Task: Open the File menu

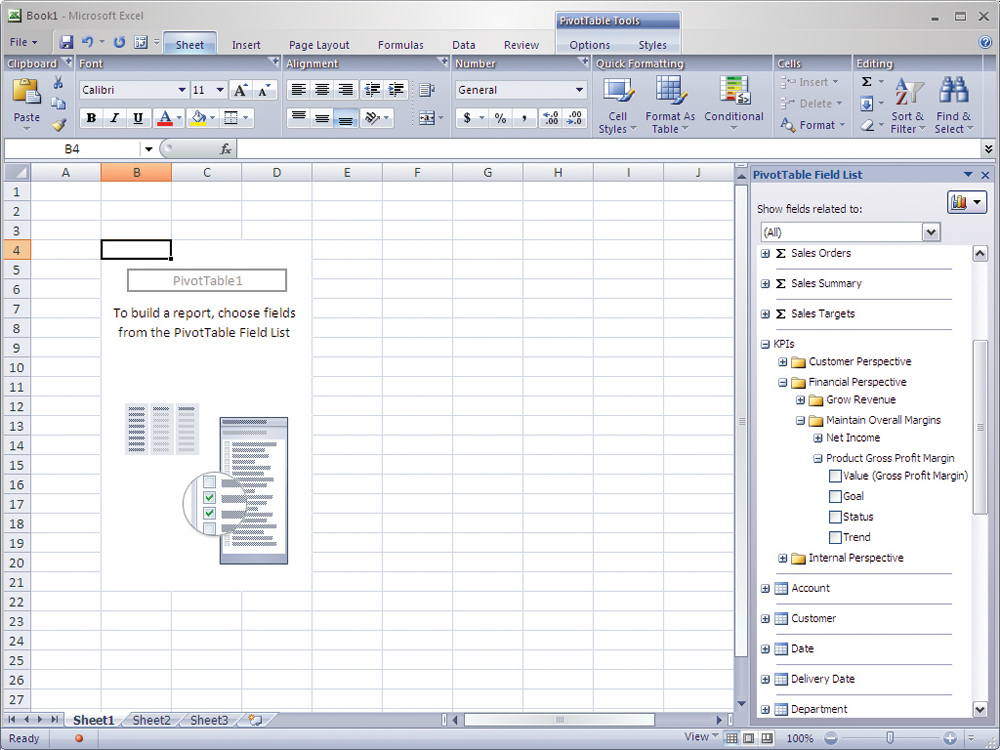Action: point(24,42)
